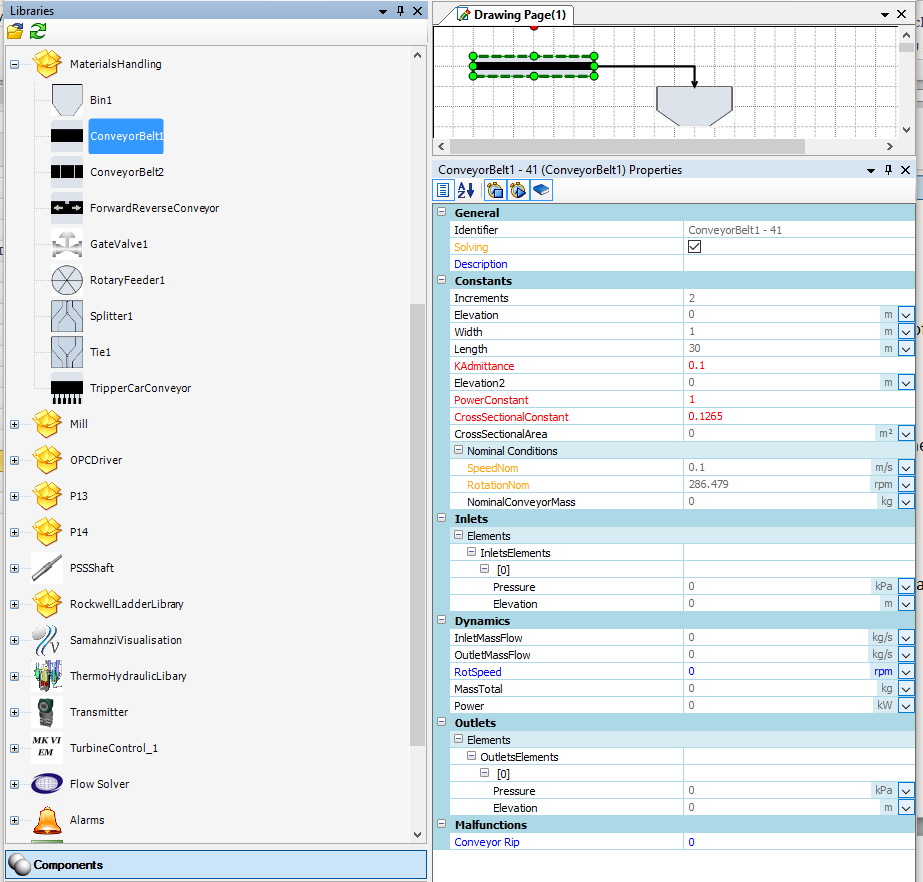Click the green refresh libraries icon
923x882 pixels.
pyautogui.click(x=37, y=31)
